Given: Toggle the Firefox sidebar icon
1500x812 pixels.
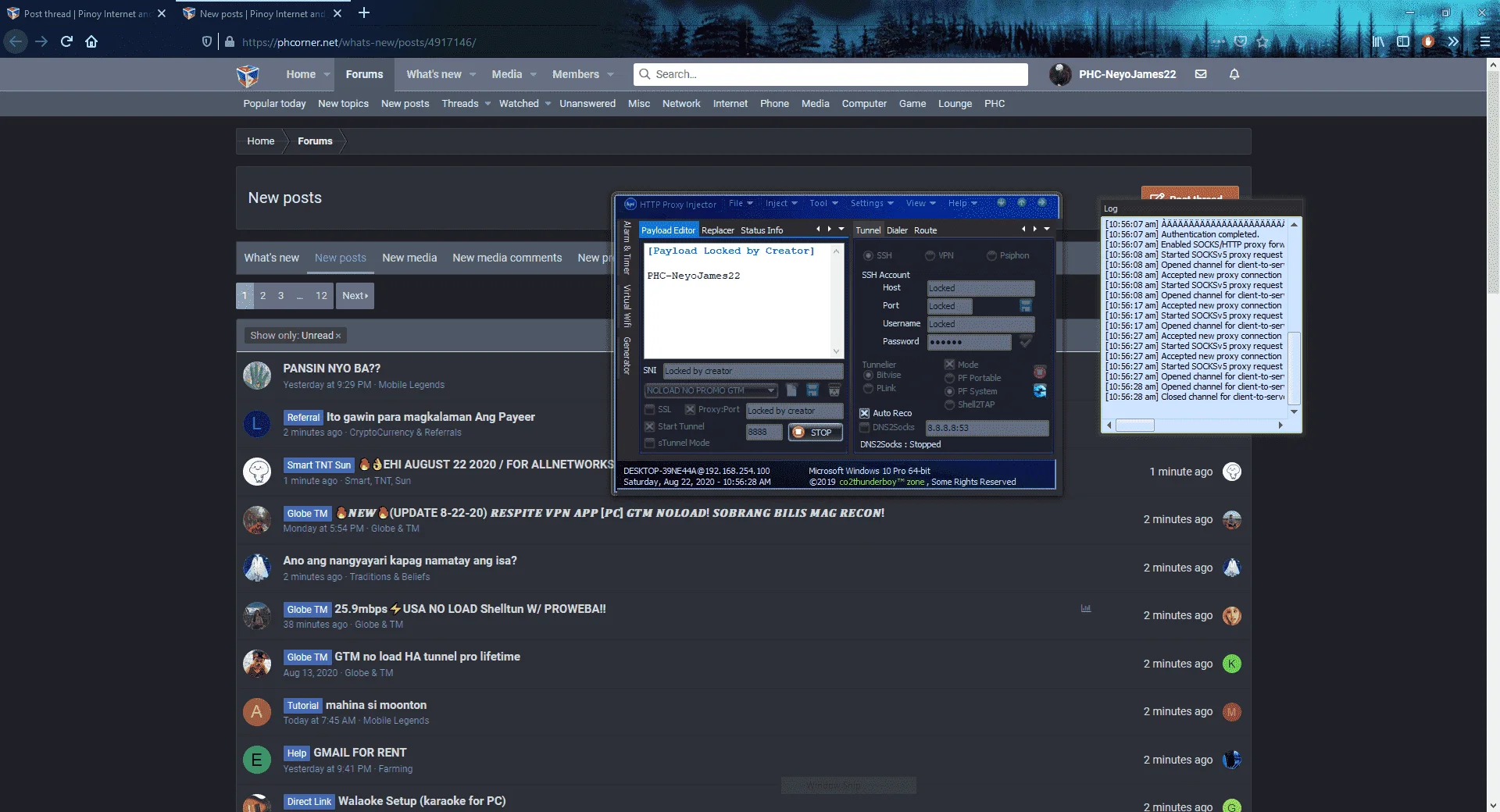Looking at the screenshot, I should coord(1403,41).
